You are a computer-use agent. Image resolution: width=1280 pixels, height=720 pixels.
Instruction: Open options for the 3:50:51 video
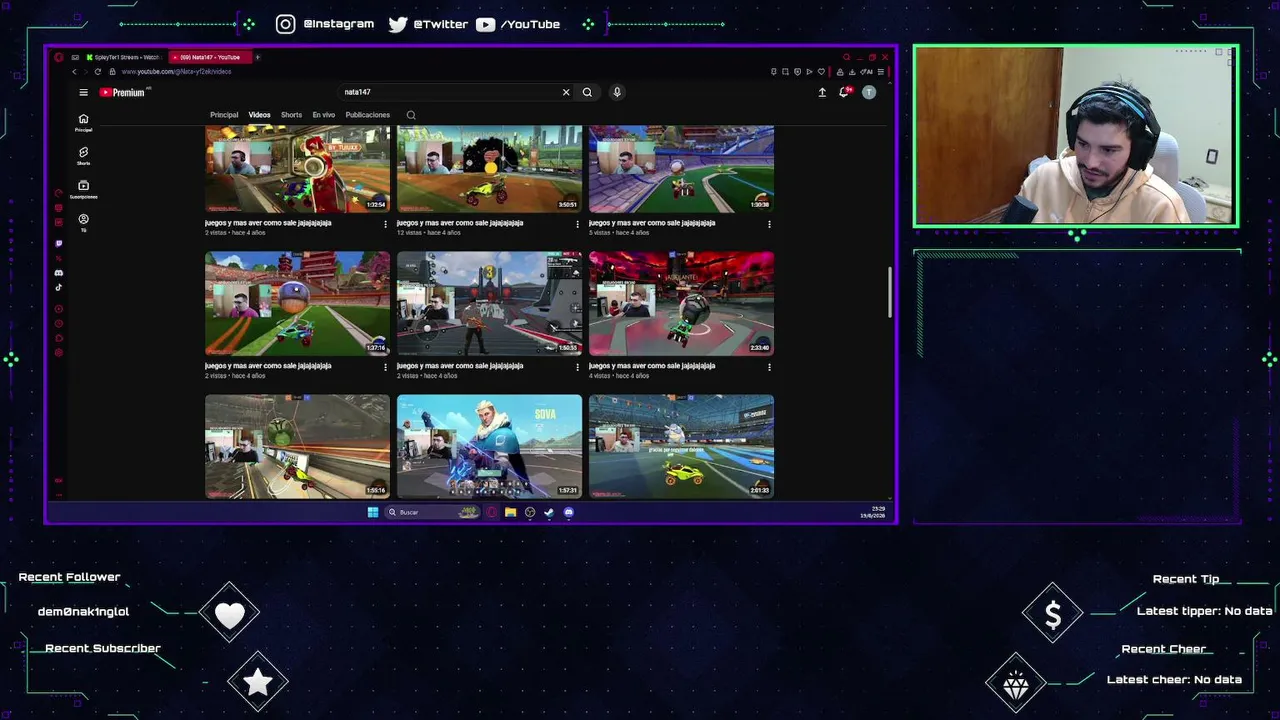577,224
